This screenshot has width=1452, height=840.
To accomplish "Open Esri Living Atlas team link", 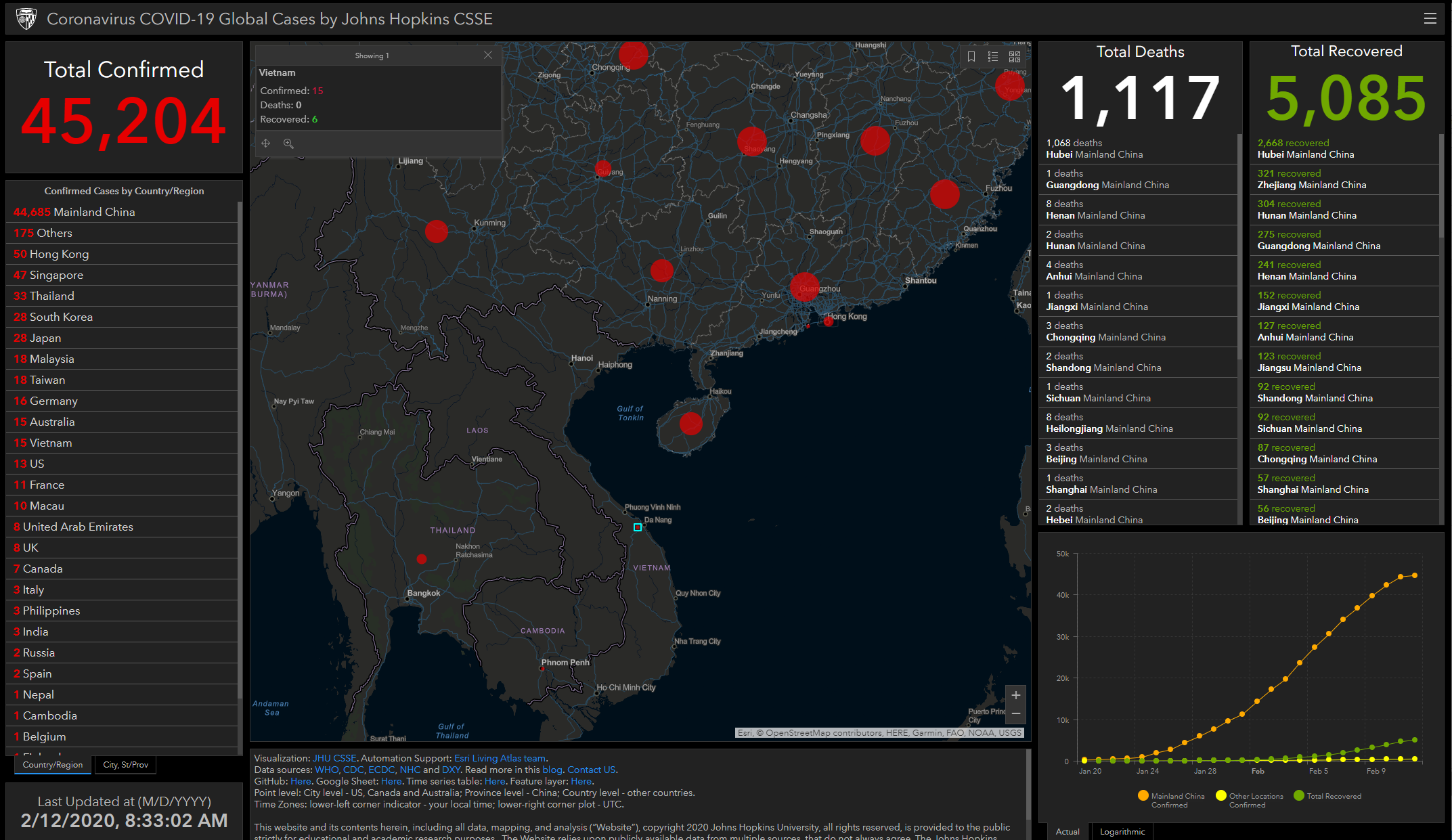I will (500, 758).
